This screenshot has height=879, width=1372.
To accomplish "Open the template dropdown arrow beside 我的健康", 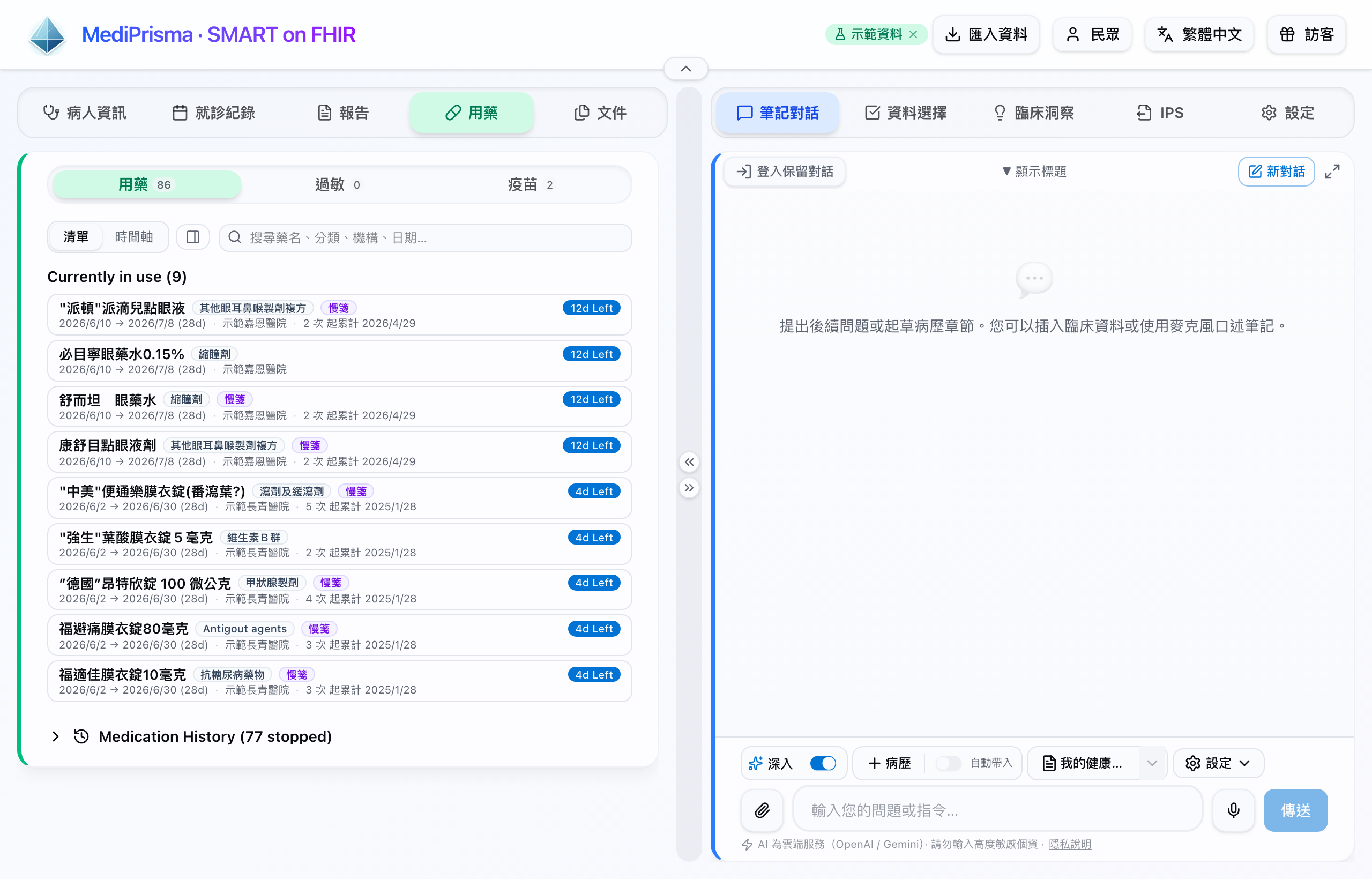I will point(1152,763).
